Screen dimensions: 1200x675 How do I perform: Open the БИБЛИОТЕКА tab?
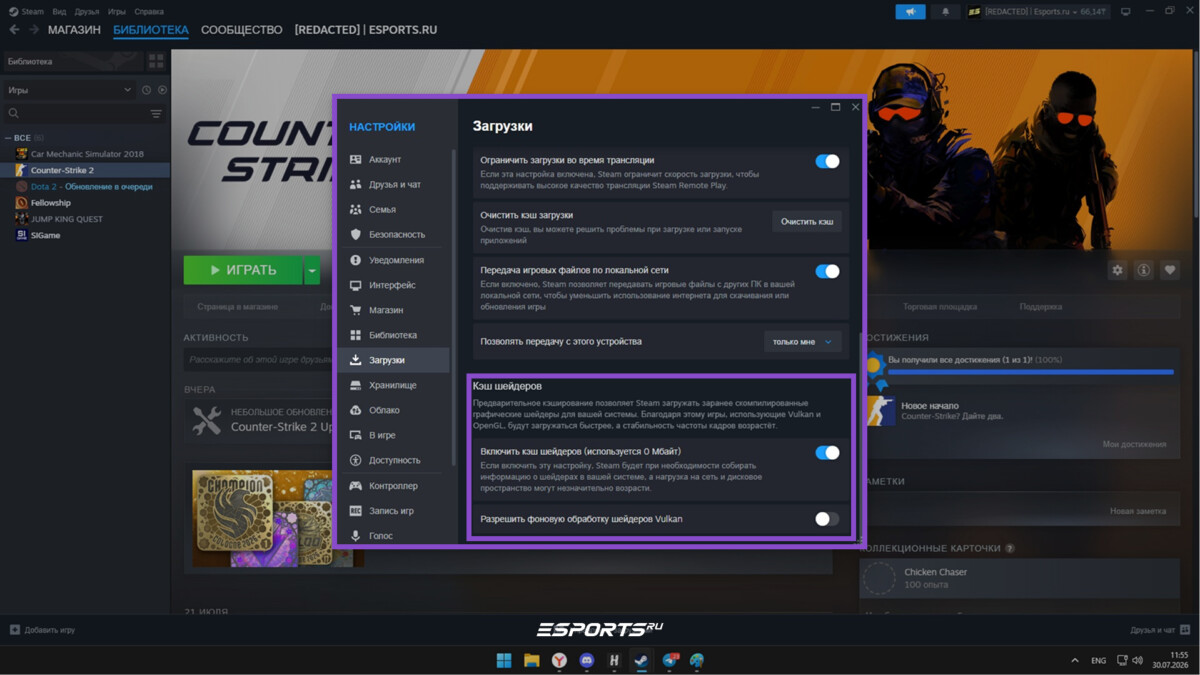[x=151, y=30]
